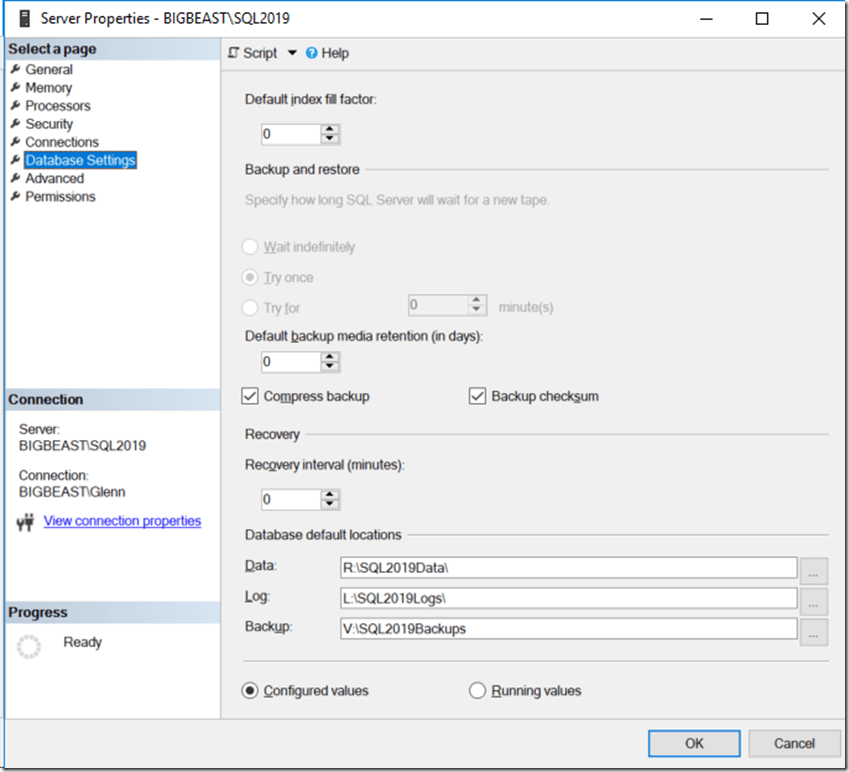The width and height of the screenshot is (849, 772).
Task: Go to the Security page
Action: (49, 124)
